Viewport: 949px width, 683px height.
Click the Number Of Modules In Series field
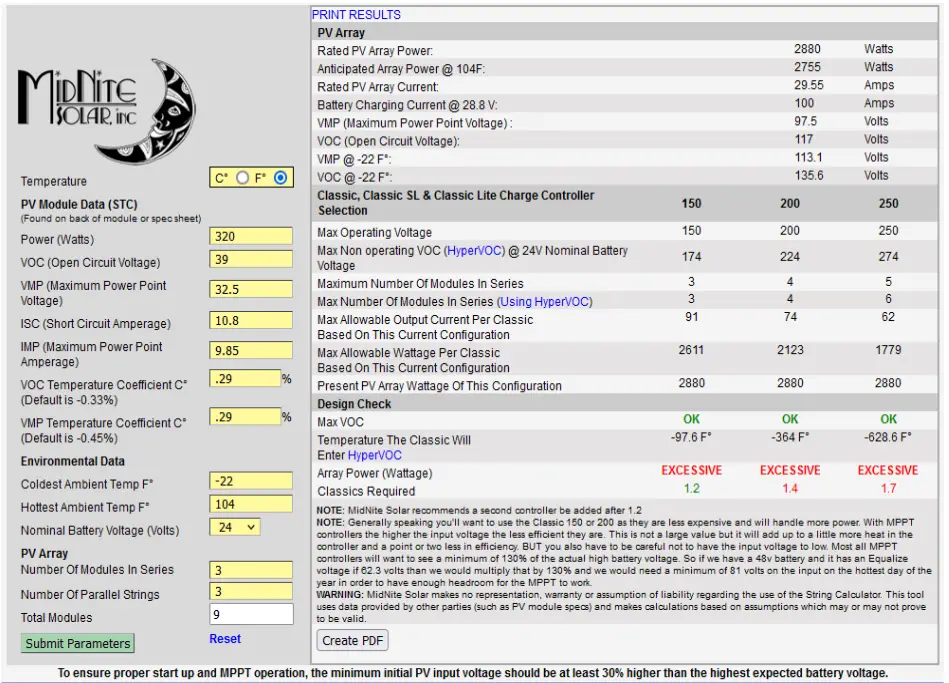(x=251, y=570)
